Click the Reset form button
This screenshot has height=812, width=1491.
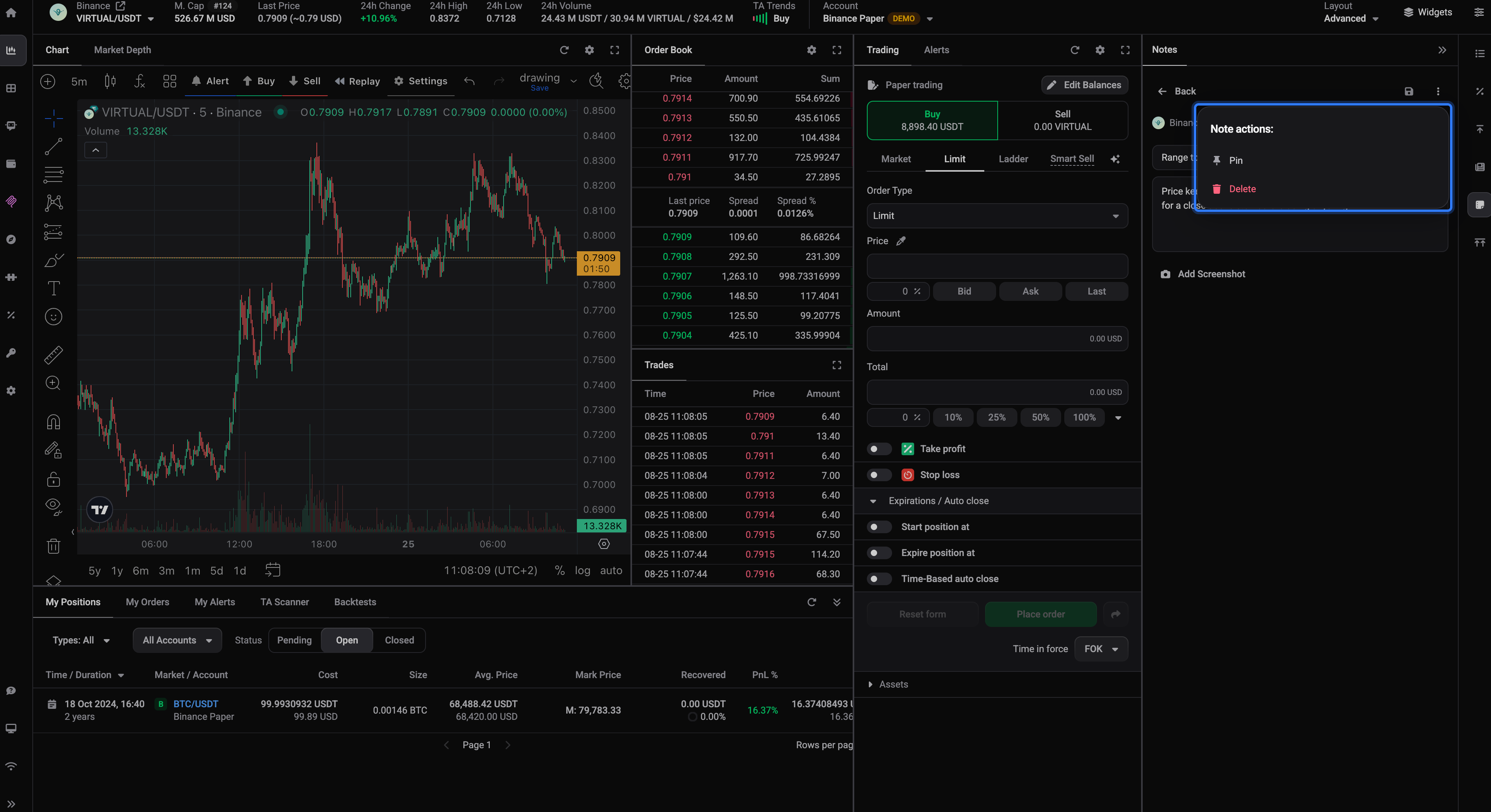(x=922, y=614)
